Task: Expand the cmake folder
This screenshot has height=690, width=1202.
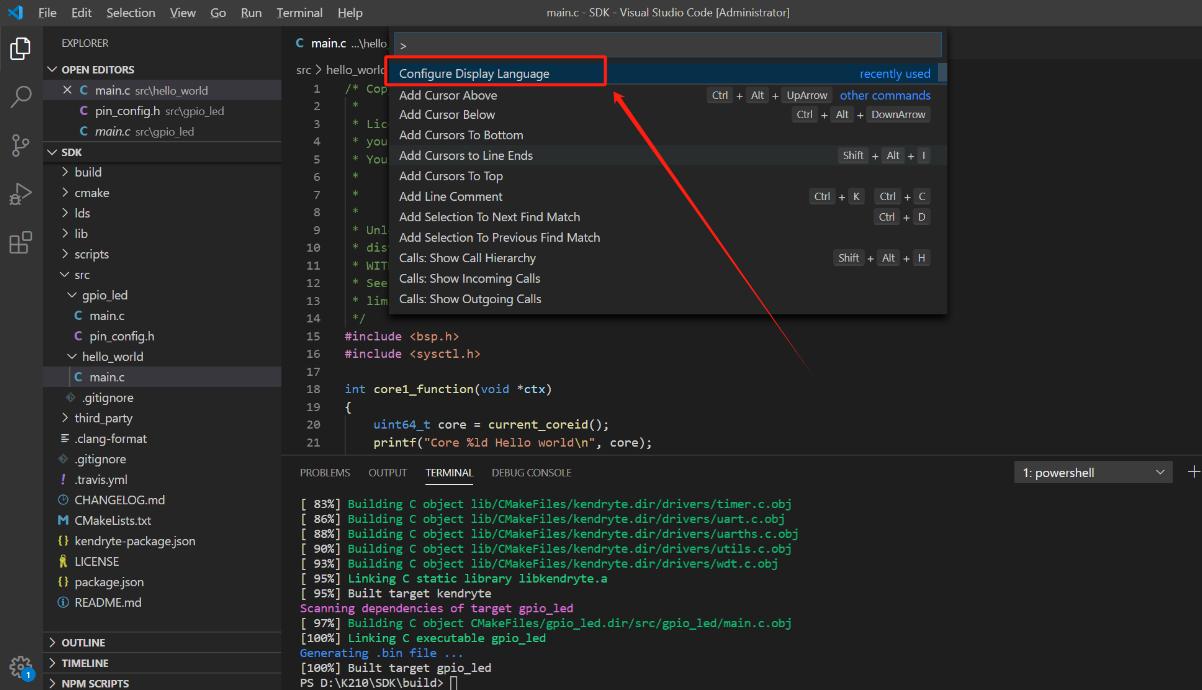Action: point(163,193)
